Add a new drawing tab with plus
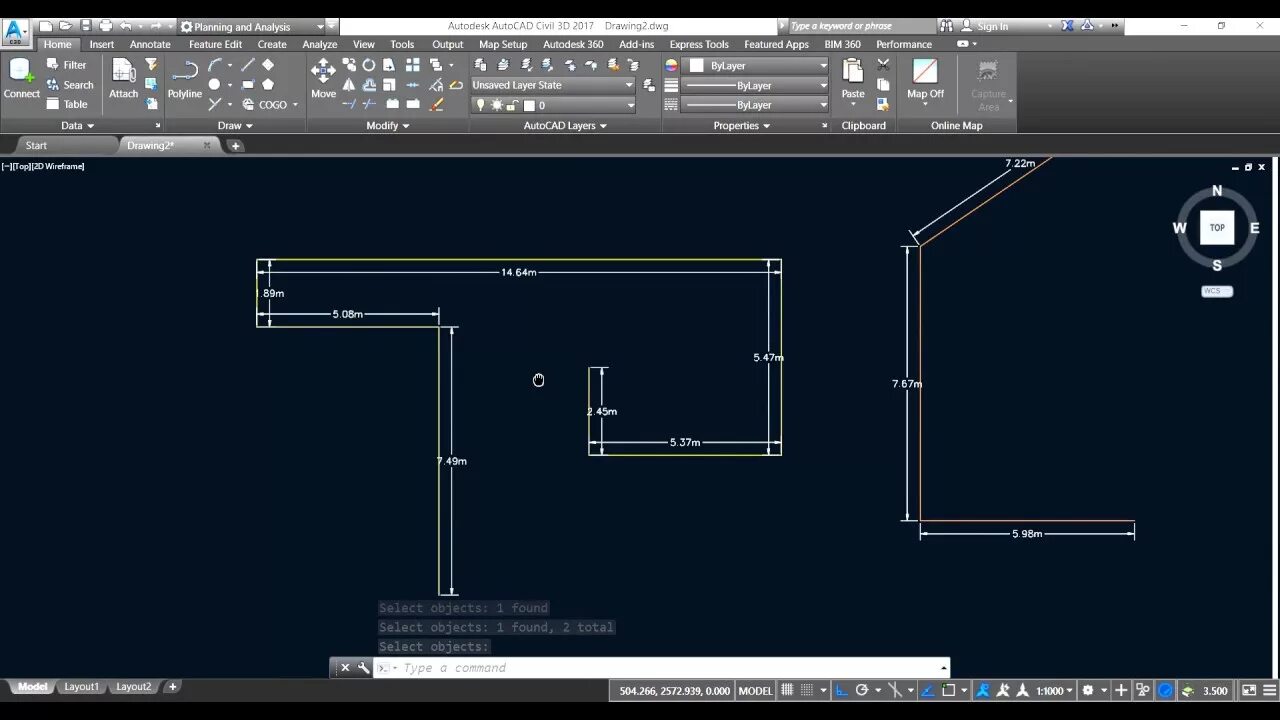 tap(236, 145)
